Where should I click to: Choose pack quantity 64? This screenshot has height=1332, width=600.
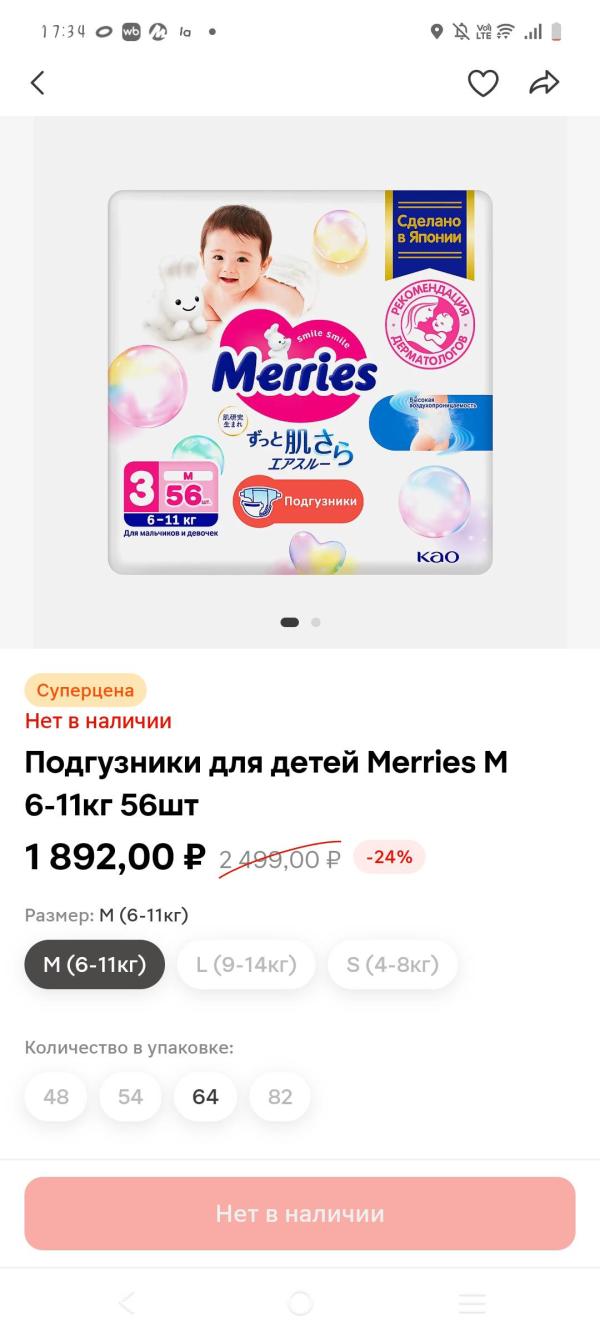point(205,1096)
